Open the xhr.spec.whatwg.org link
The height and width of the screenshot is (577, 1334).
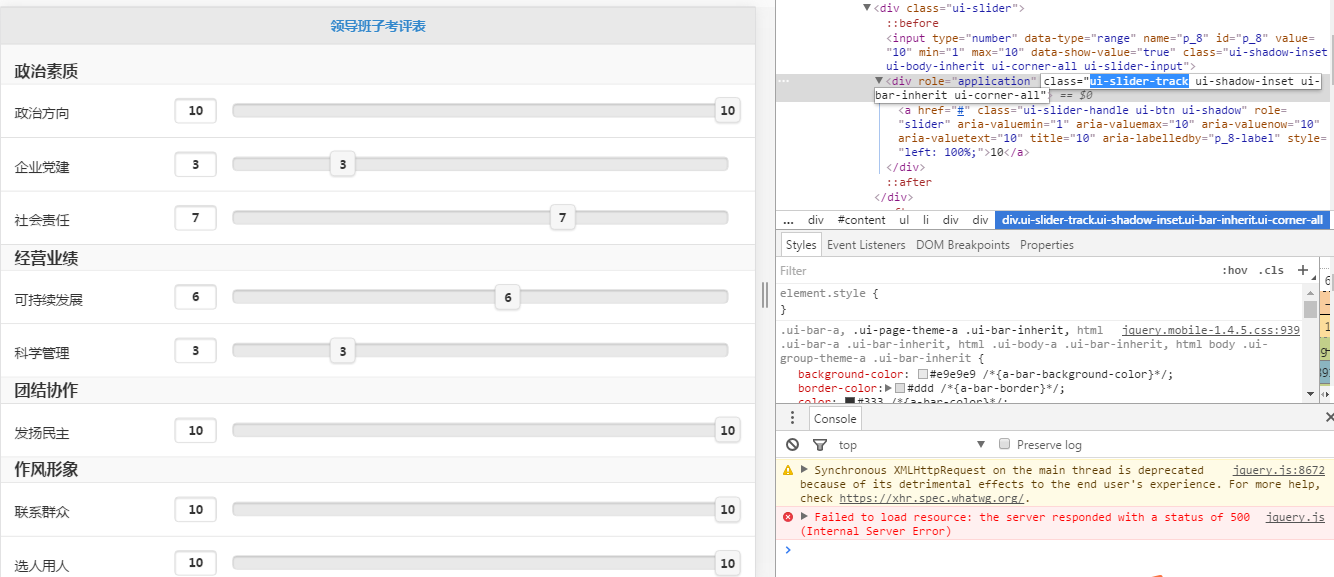pos(932,498)
